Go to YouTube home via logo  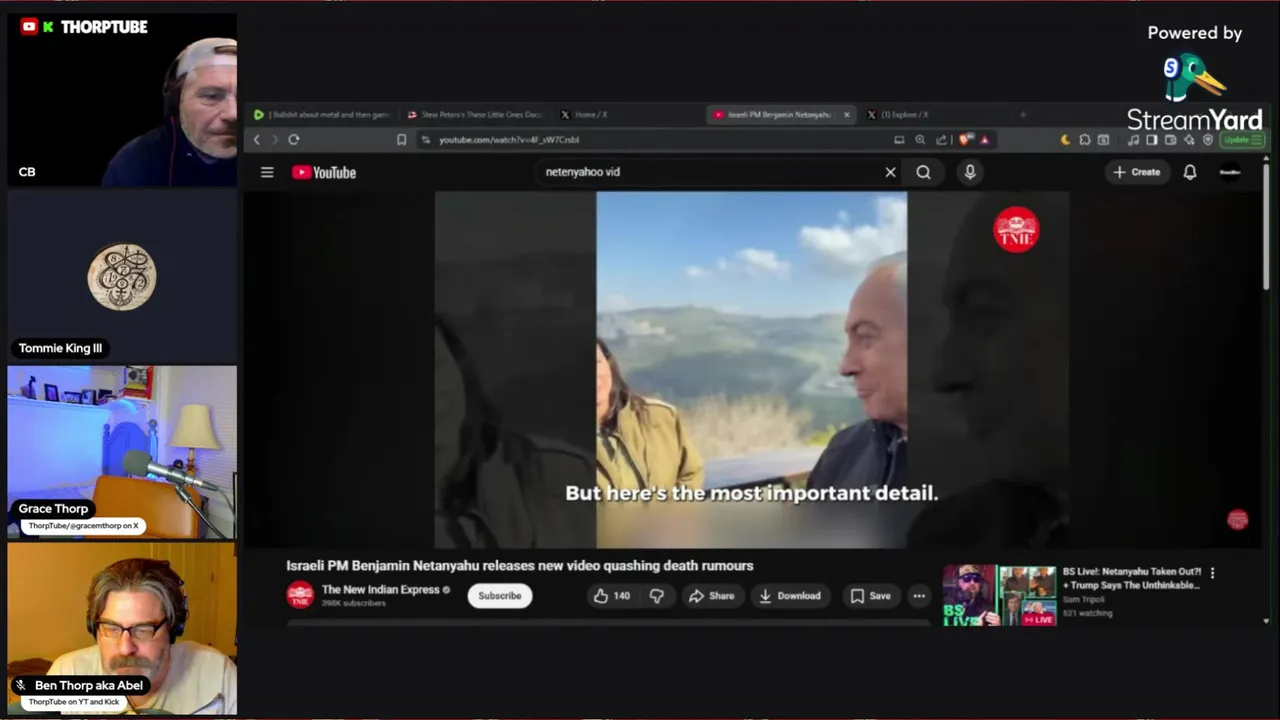324,172
